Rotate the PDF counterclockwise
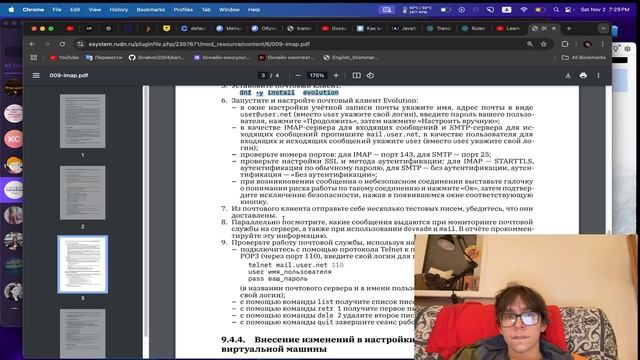 [370, 76]
